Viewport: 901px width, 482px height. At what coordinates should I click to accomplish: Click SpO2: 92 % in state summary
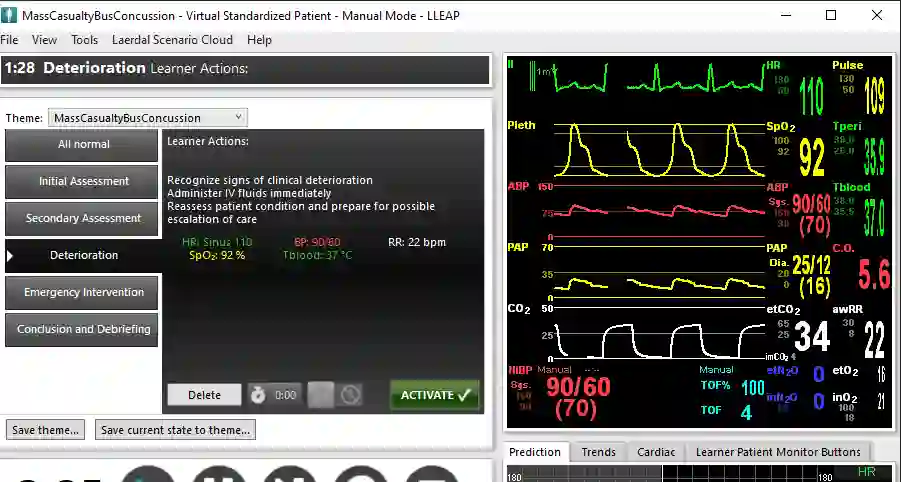(x=217, y=255)
